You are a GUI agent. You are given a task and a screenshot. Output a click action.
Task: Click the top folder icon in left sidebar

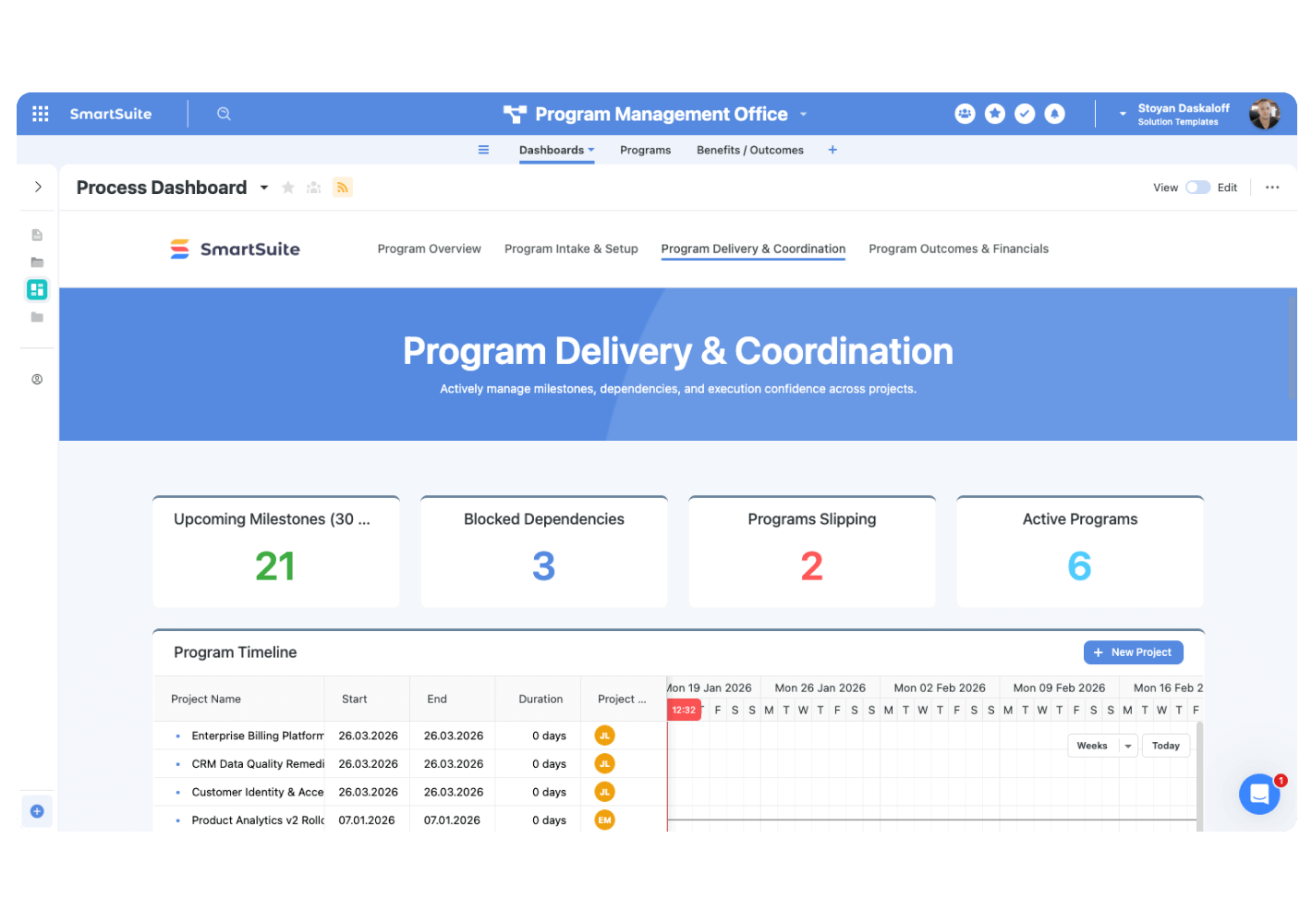[x=37, y=262]
